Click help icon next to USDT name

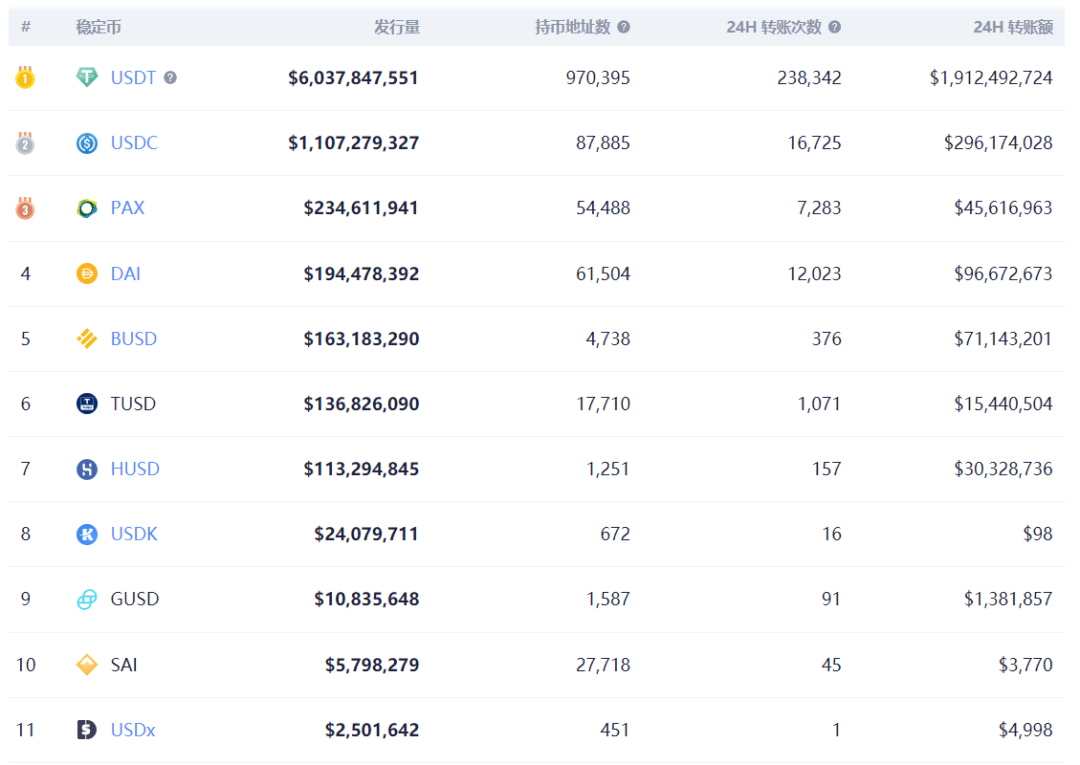click(x=170, y=78)
